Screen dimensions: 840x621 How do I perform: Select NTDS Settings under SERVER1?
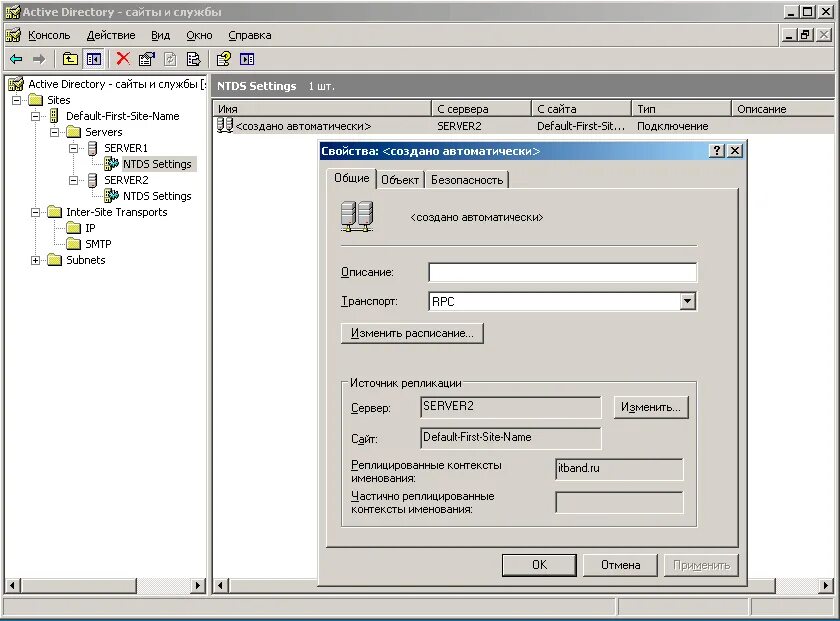tap(157, 164)
